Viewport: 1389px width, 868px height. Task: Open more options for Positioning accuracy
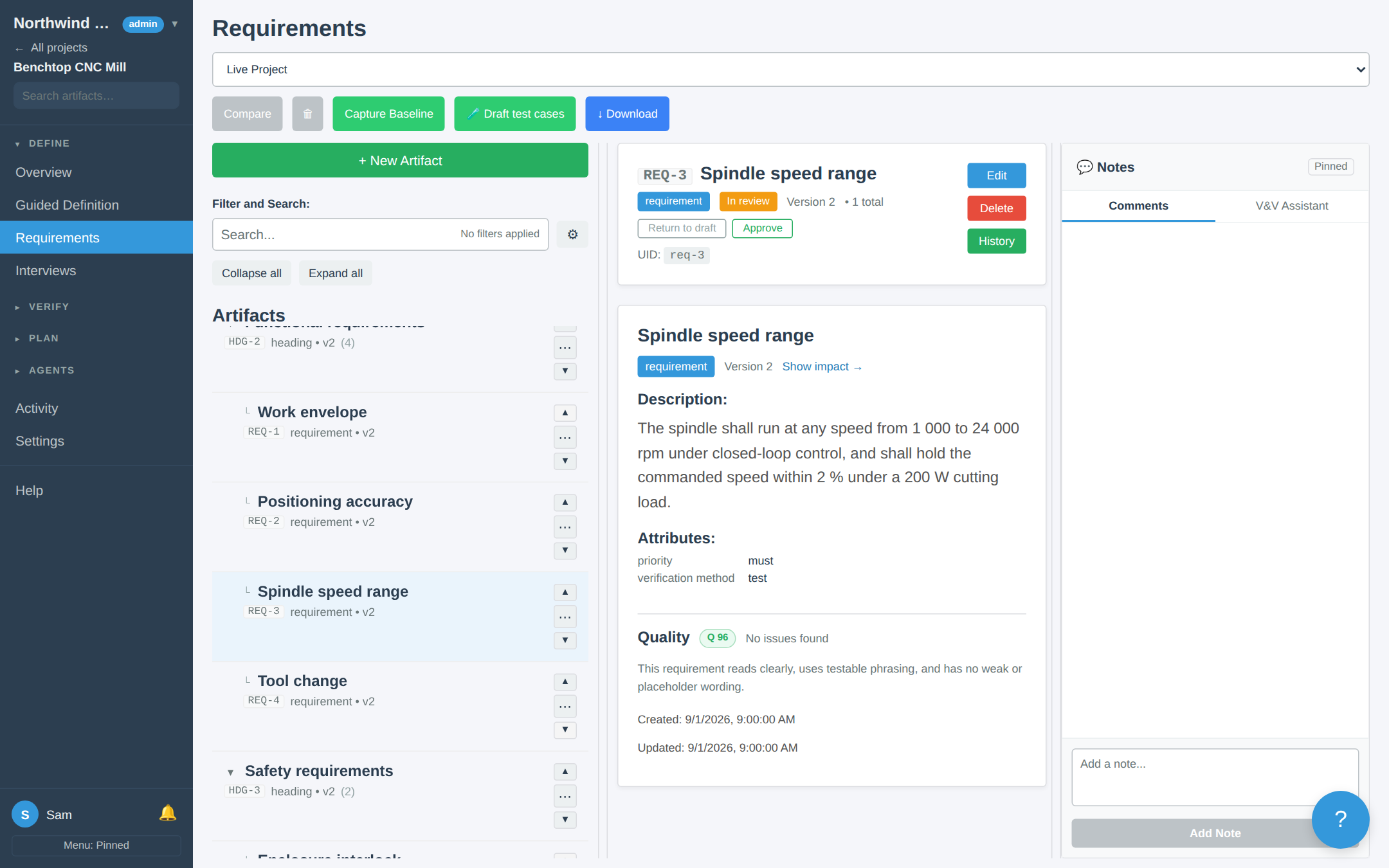[565, 527]
